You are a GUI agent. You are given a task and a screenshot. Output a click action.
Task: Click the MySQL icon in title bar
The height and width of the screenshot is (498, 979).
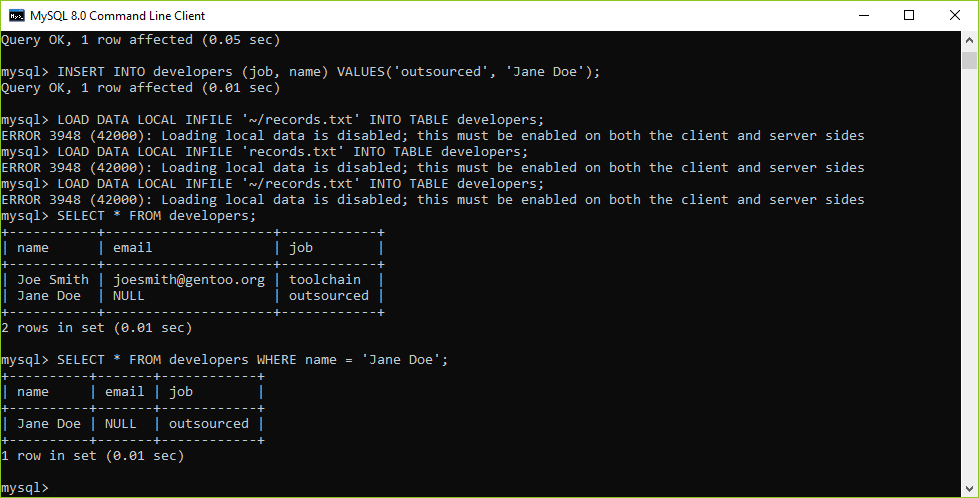tap(17, 16)
